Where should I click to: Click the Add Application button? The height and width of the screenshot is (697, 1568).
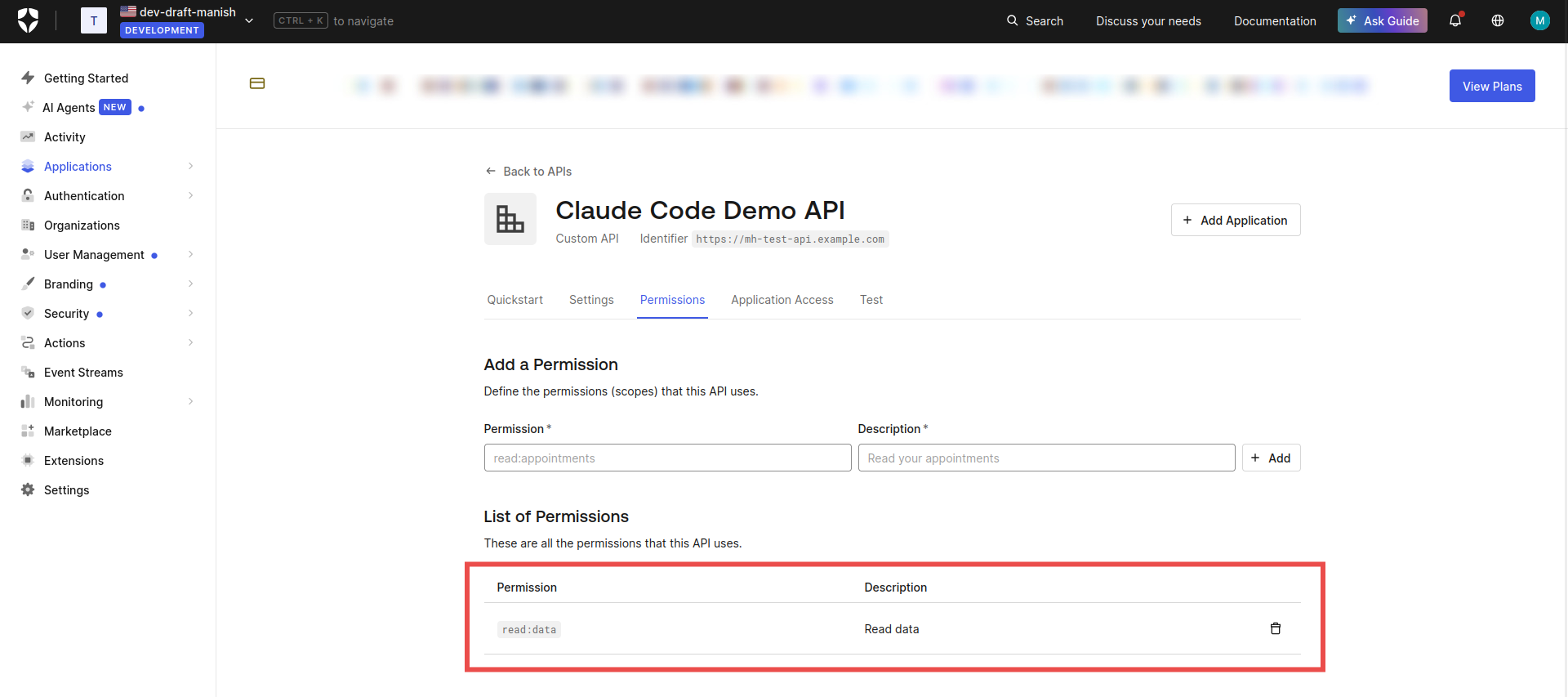[1236, 220]
